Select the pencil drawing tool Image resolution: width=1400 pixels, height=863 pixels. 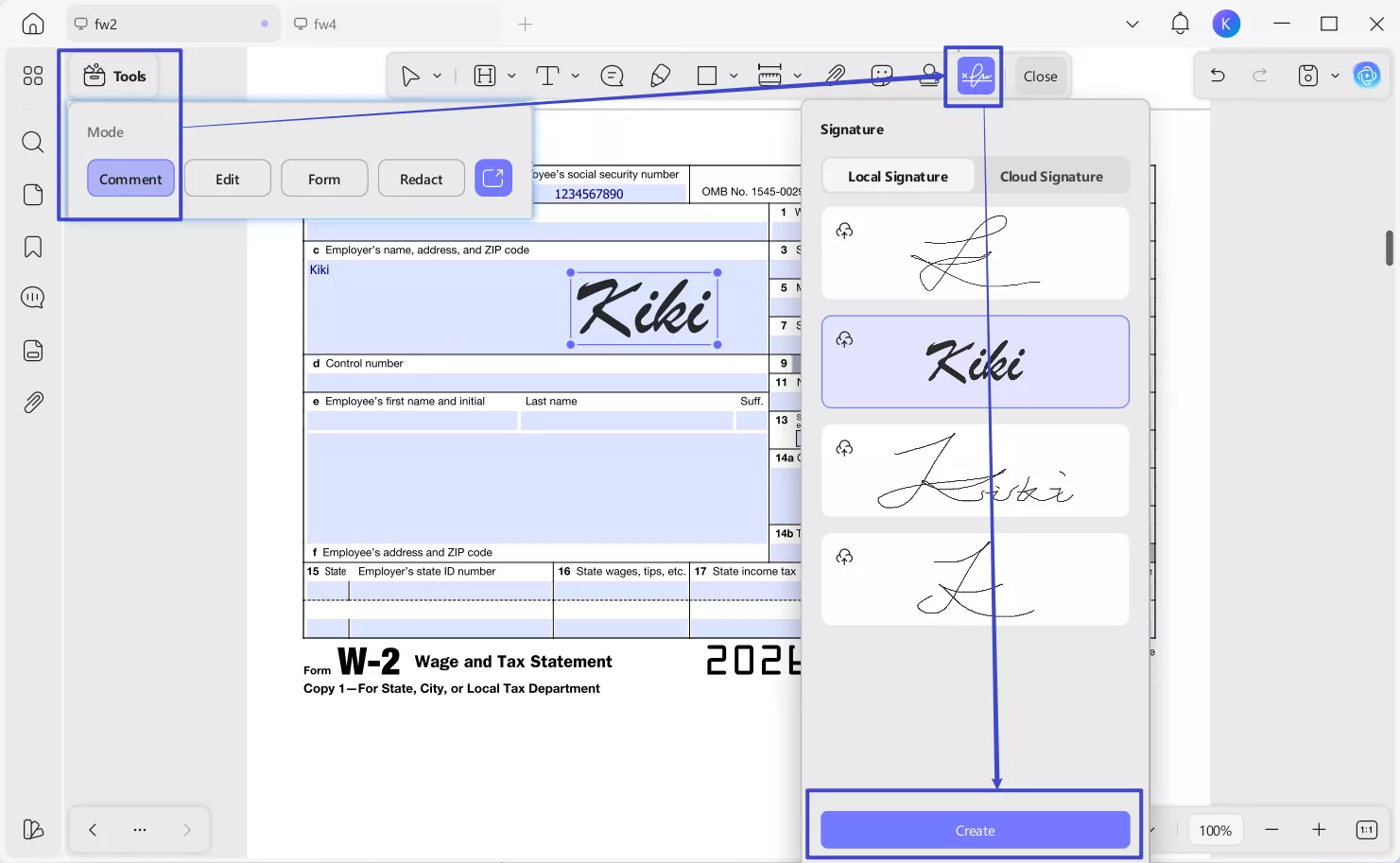point(661,76)
